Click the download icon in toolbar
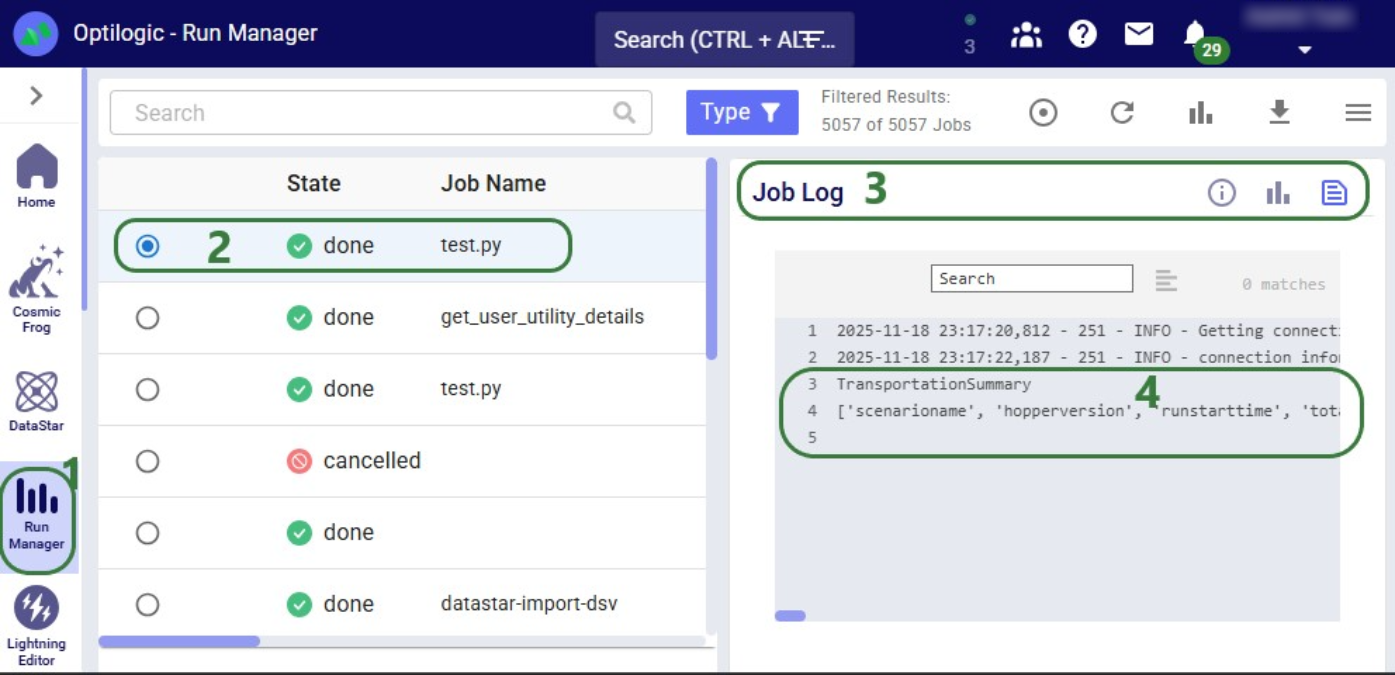This screenshot has width=1395, height=675. pyautogui.click(x=1279, y=113)
